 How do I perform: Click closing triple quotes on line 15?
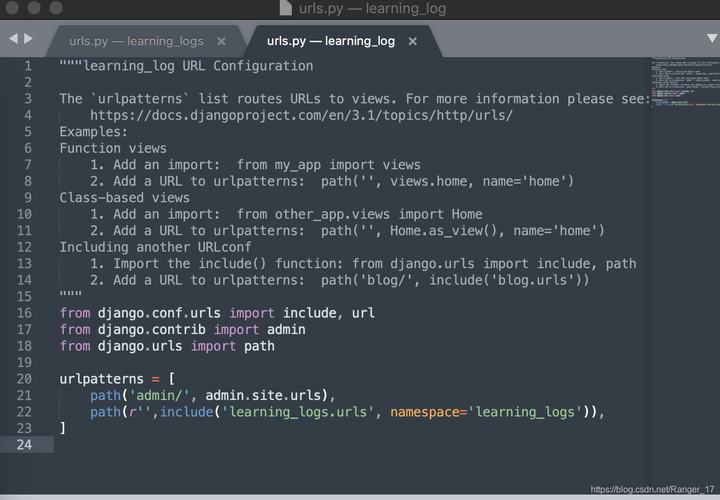coord(71,294)
